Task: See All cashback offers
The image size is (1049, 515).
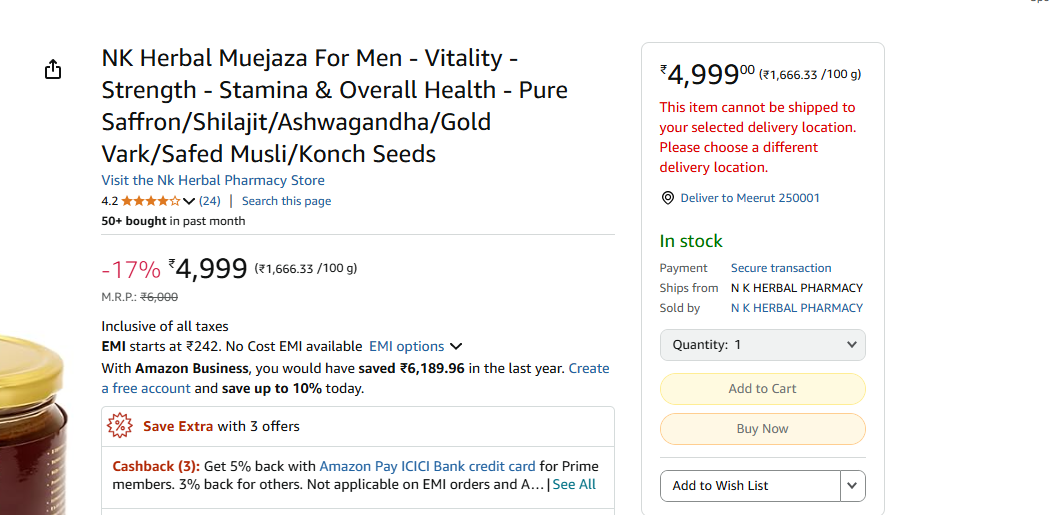Action: 574,485
